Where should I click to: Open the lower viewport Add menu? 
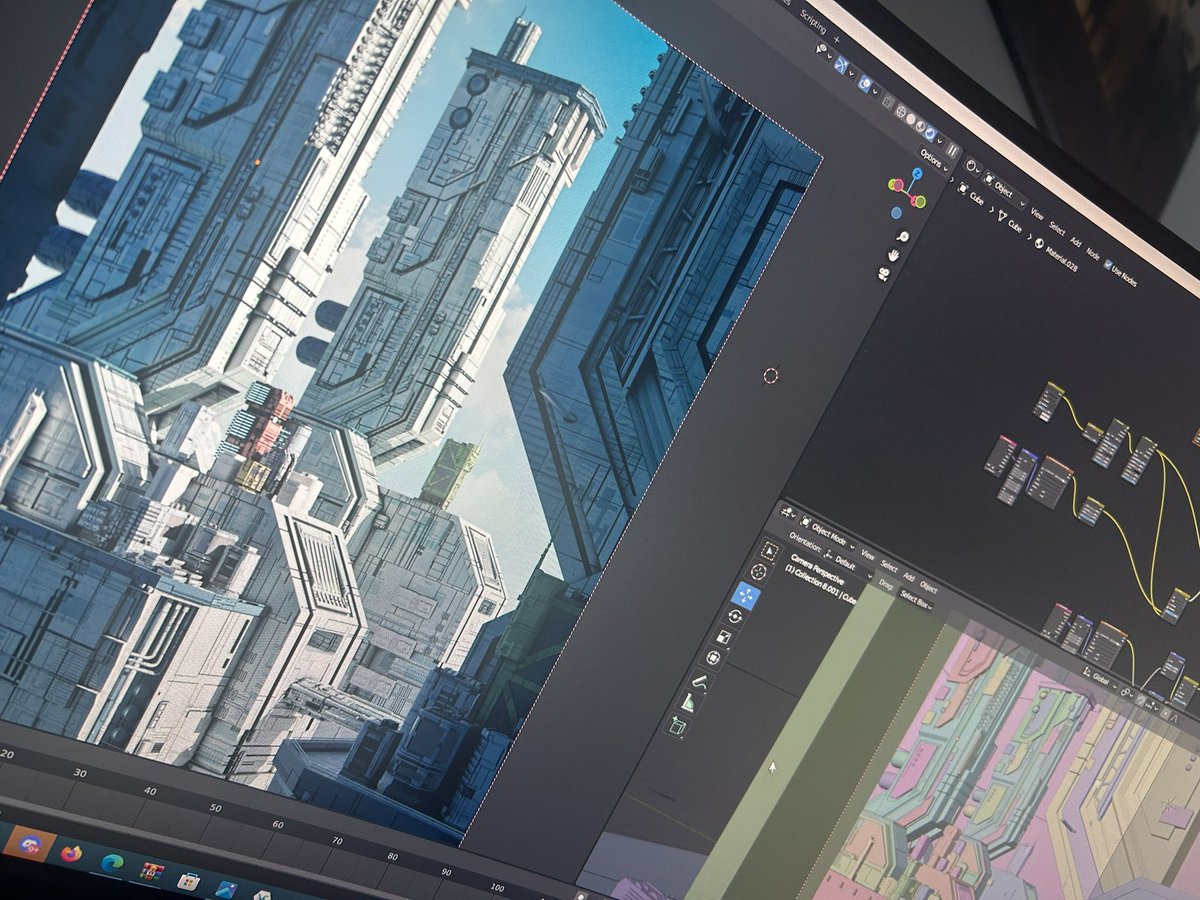click(908, 577)
